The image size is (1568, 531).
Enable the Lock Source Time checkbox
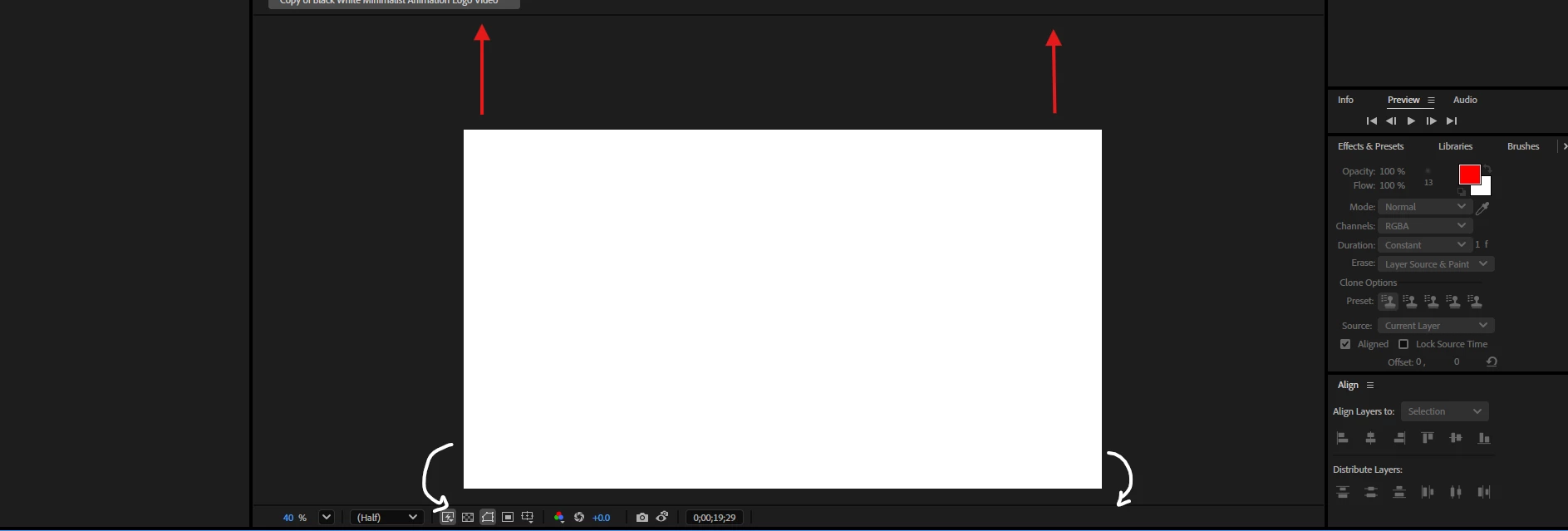point(1403,344)
